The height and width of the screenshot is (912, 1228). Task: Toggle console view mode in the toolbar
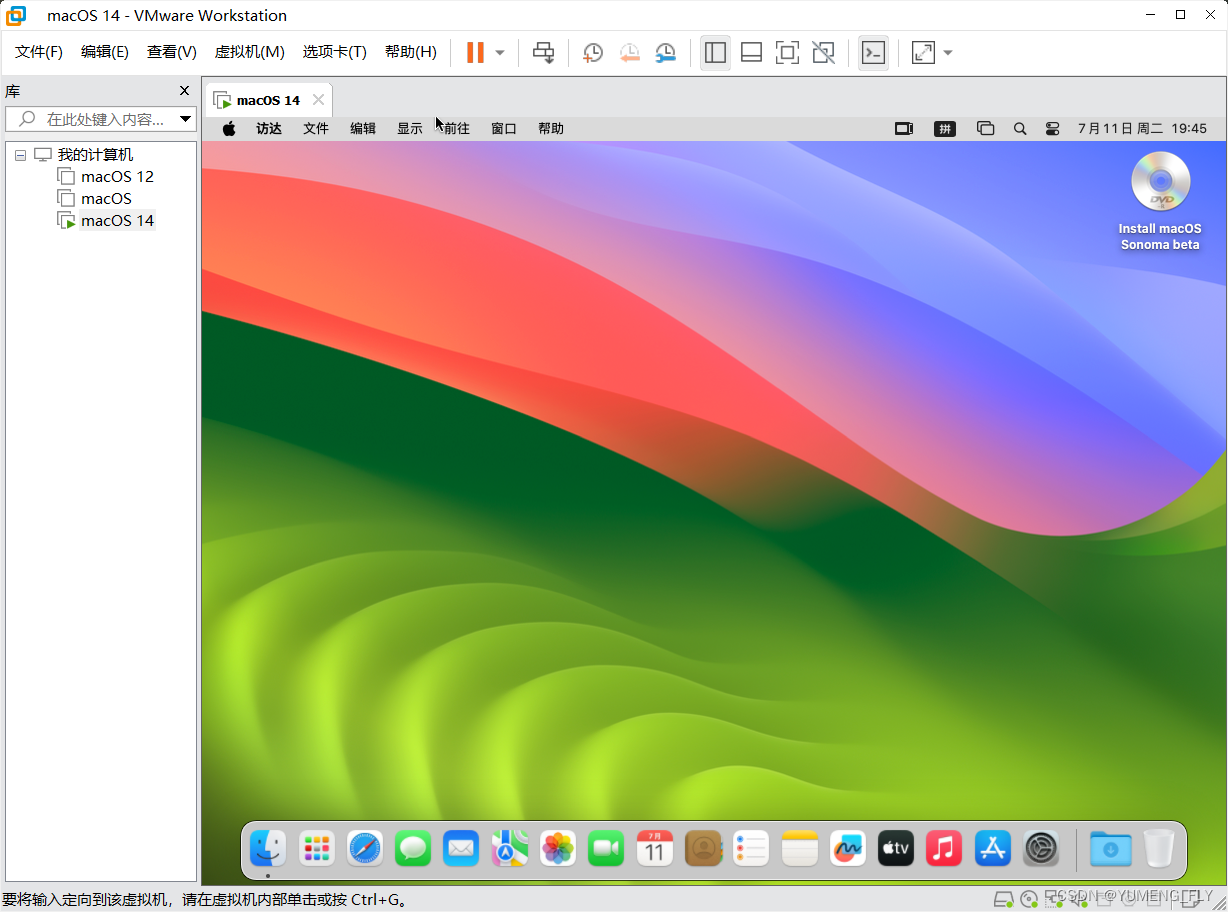pyautogui.click(x=872, y=52)
